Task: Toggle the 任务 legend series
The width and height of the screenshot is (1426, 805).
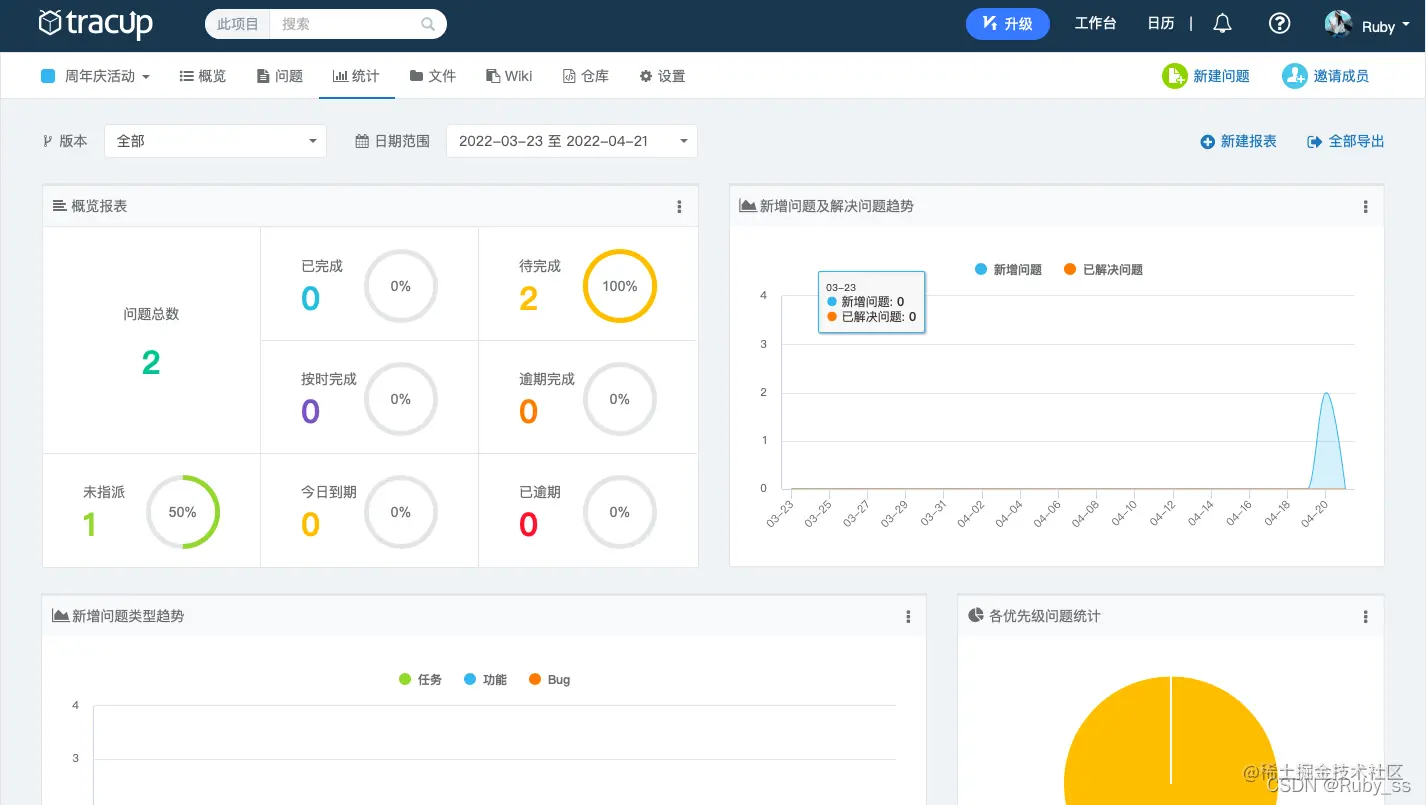Action: coord(420,679)
